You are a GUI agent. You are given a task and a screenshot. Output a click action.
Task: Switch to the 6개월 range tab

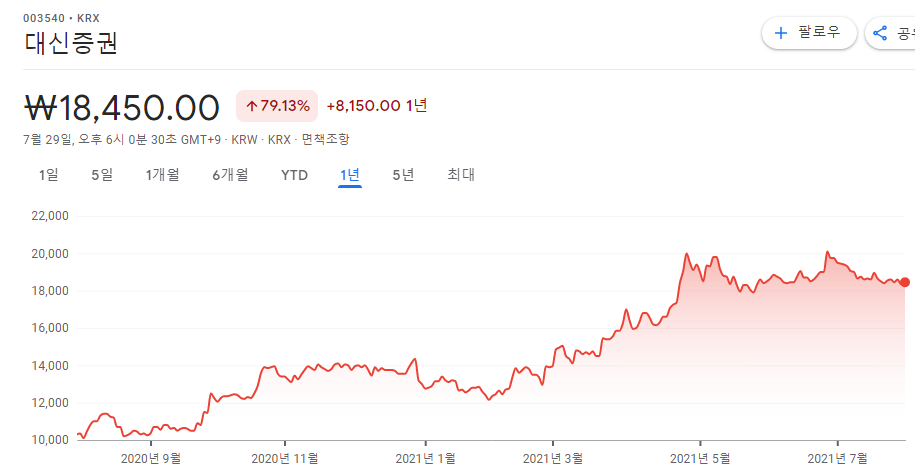click(x=231, y=174)
